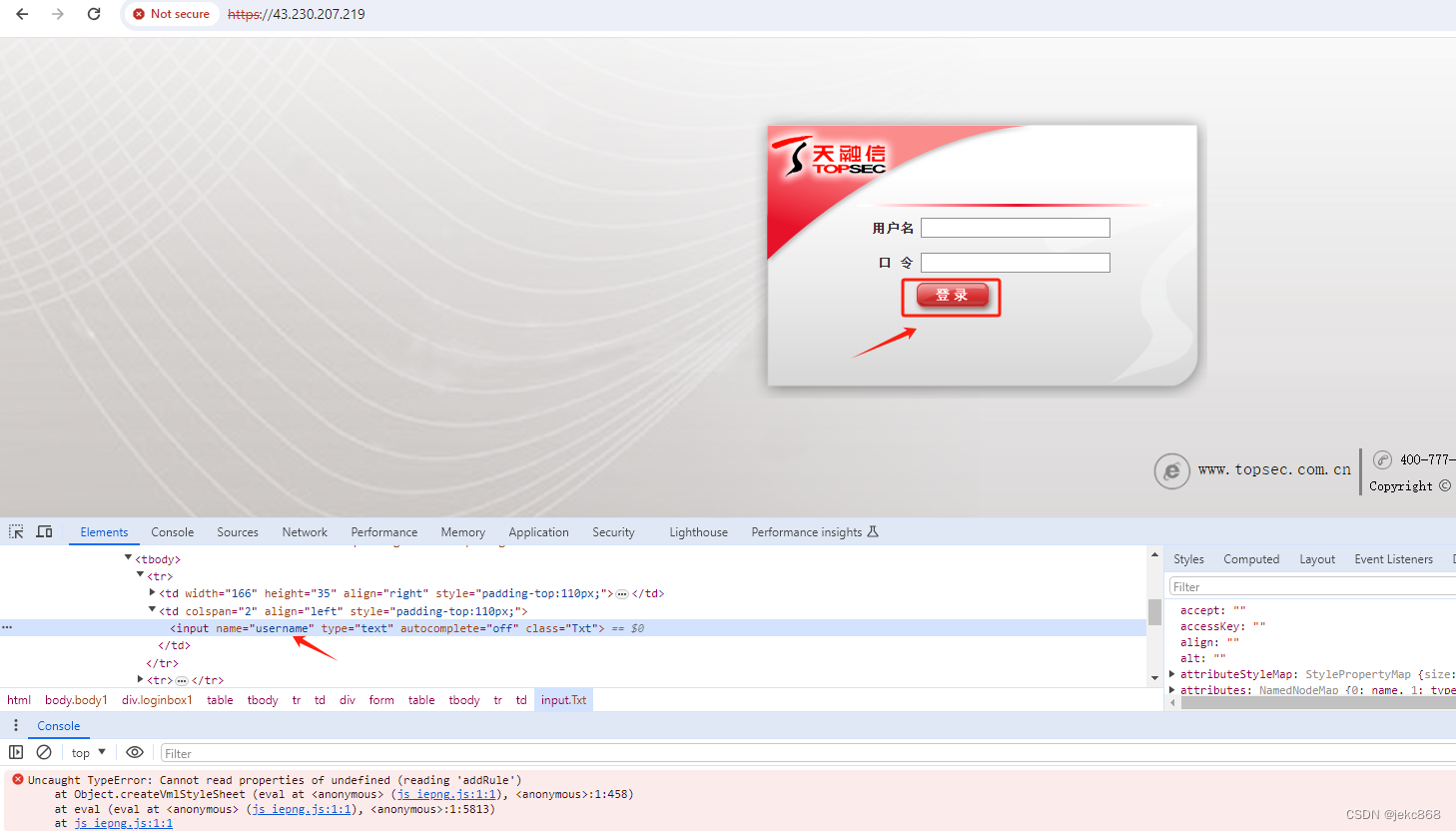This screenshot has width=1456, height=831.
Task: Select form in the breadcrumb
Action: [381, 700]
